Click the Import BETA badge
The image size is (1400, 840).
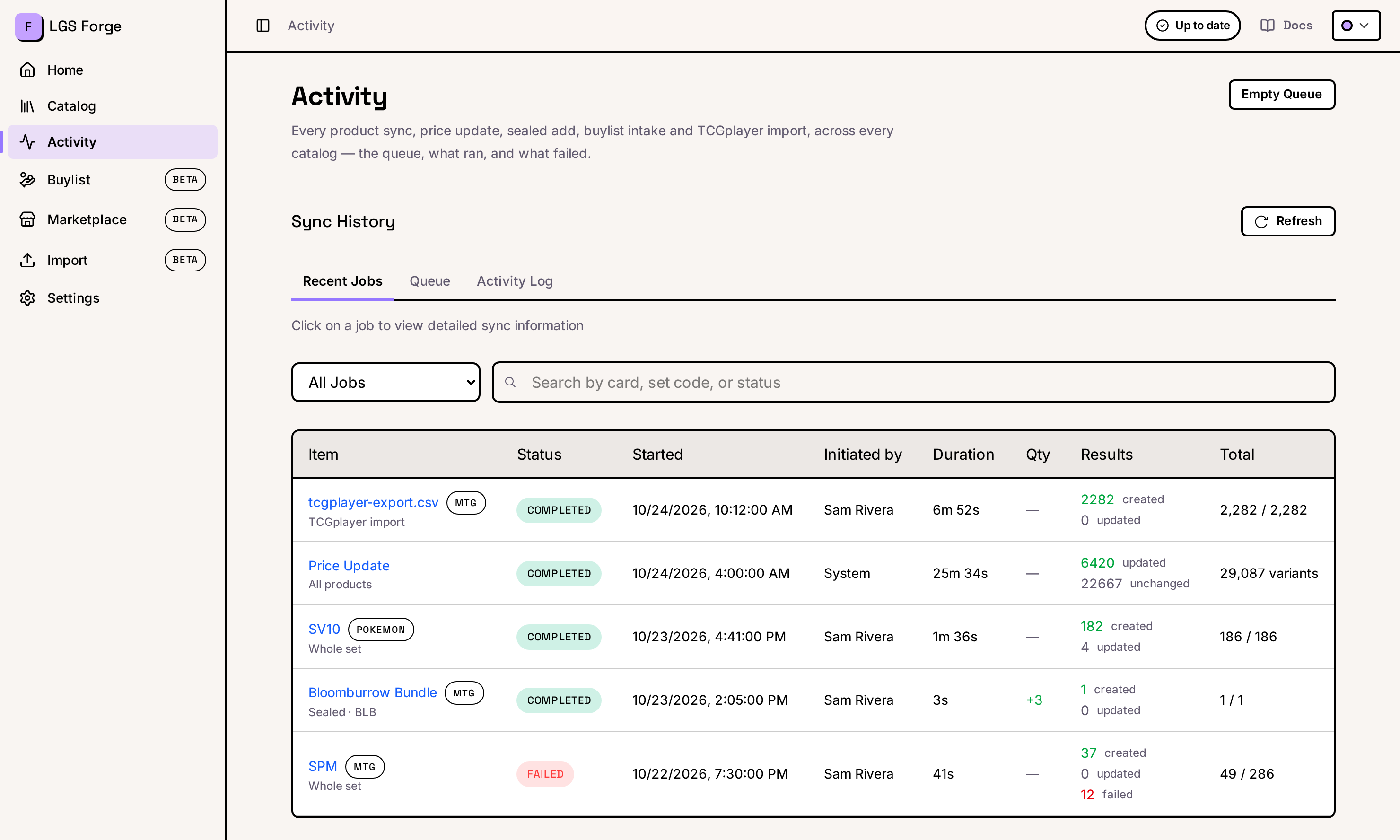tap(185, 260)
